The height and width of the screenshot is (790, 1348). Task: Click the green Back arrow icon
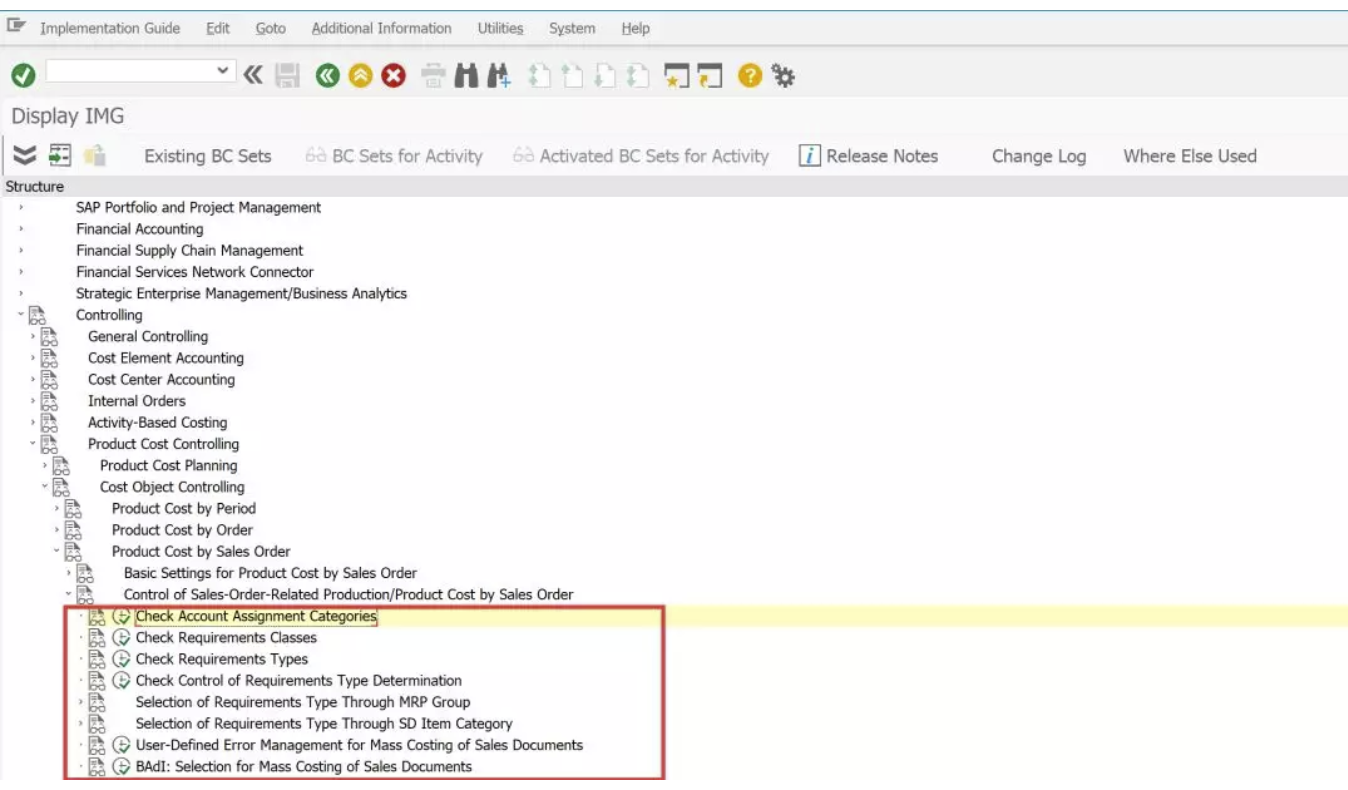[329, 76]
